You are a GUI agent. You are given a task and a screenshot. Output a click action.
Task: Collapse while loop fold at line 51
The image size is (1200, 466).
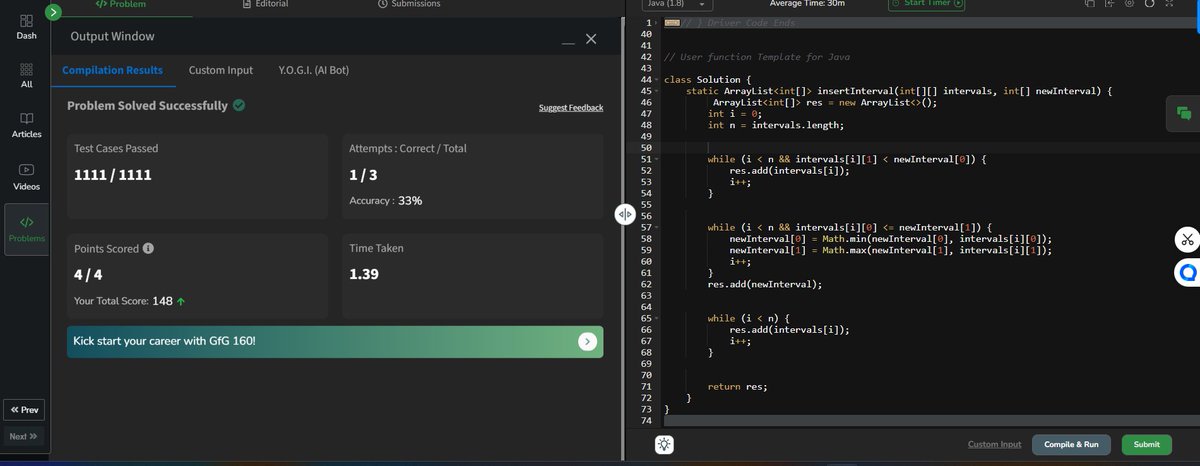(655, 159)
